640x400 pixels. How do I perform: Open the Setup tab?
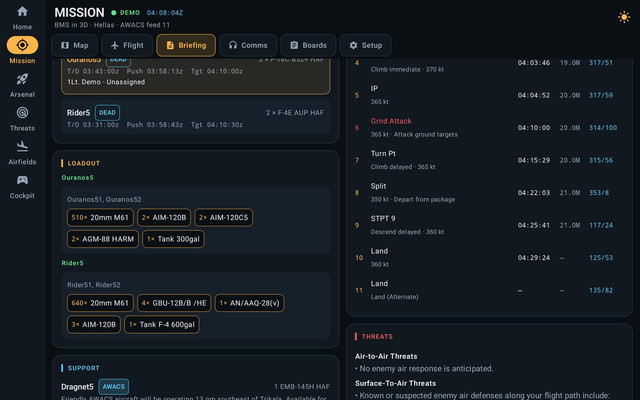click(x=365, y=45)
